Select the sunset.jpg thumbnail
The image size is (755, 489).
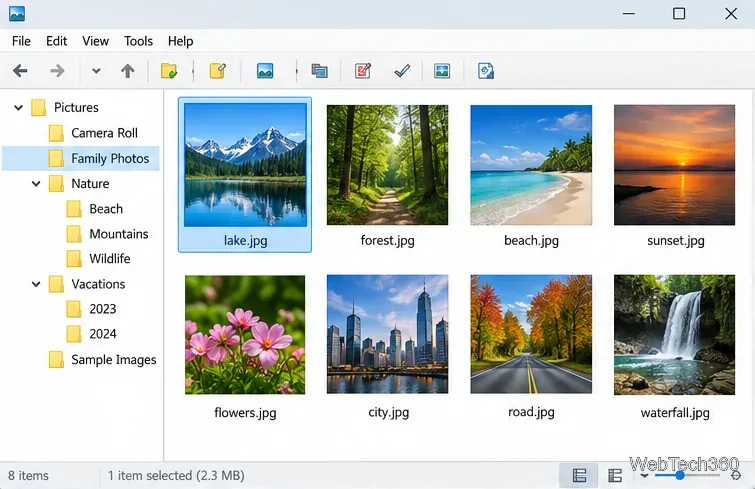(x=674, y=165)
